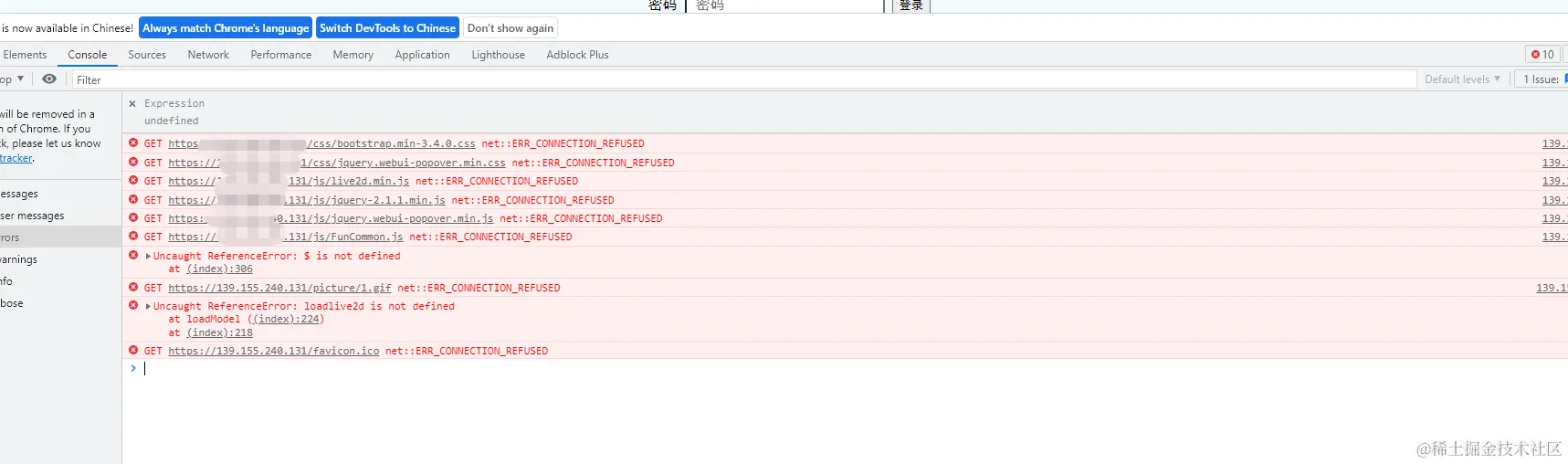Image resolution: width=1568 pixels, height=464 pixels.
Task: Select the info sidebar filter
Action: click(x=60, y=281)
